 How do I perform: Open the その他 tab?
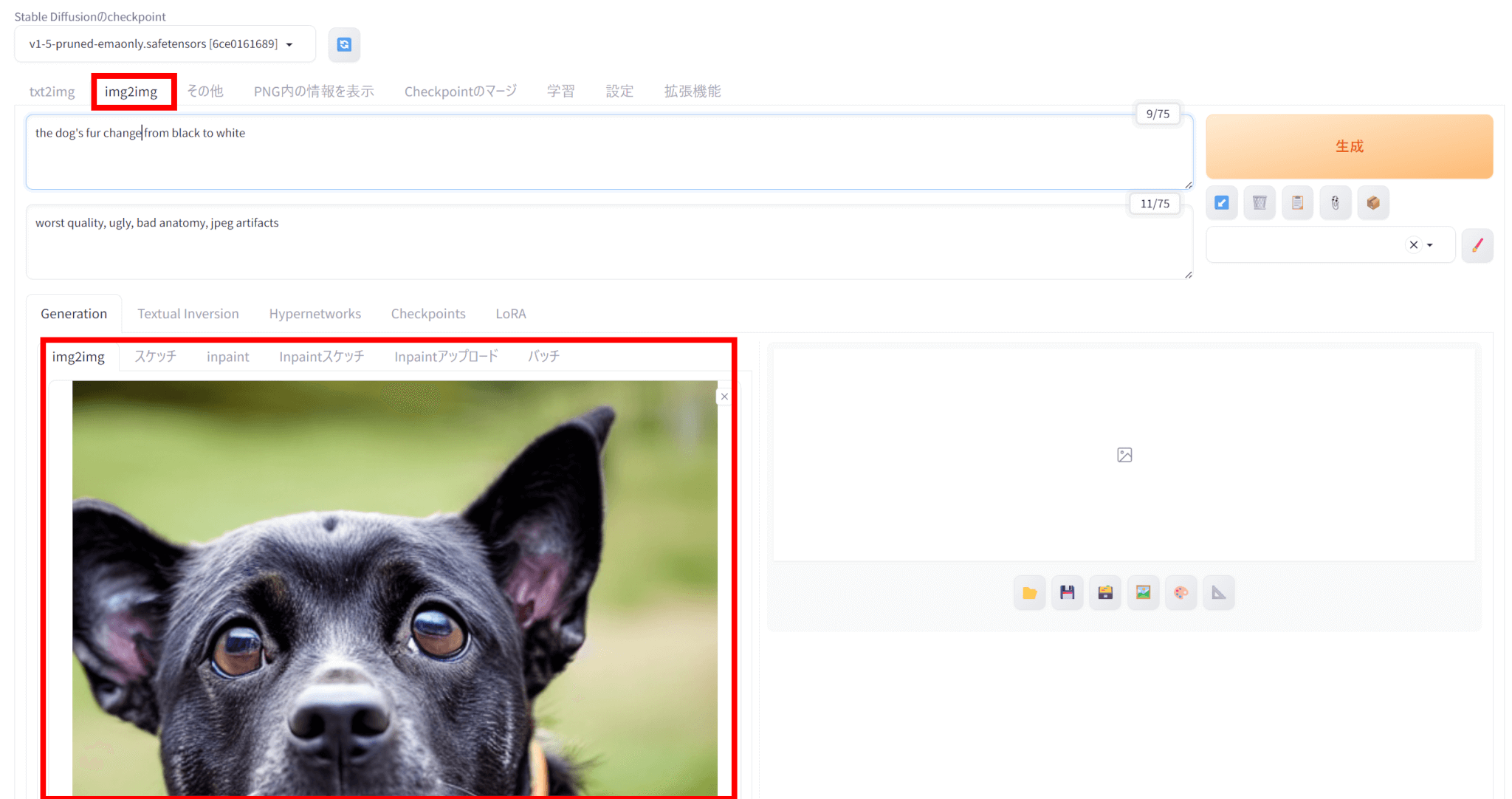click(x=205, y=92)
